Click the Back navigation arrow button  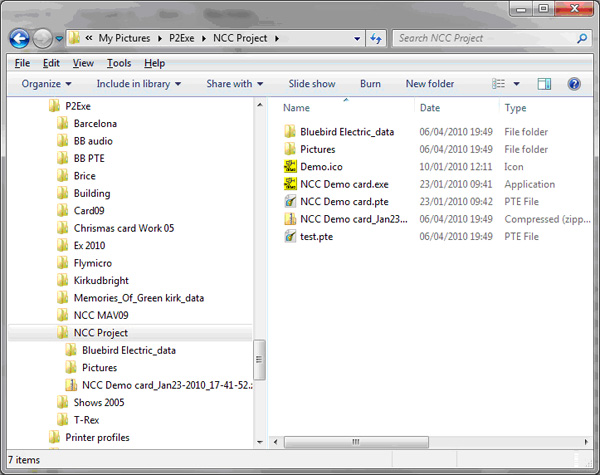tap(20, 39)
